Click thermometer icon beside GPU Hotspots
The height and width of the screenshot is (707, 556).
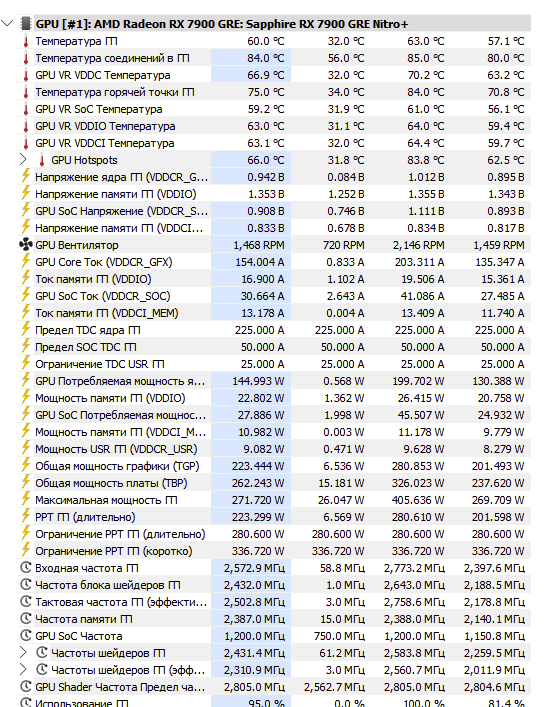[41, 160]
